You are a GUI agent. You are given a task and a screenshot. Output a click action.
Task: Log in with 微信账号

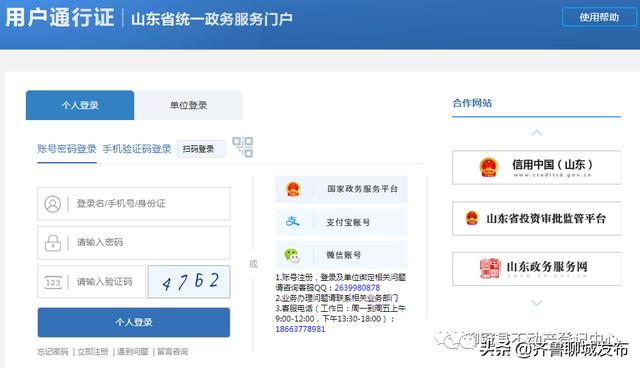(x=342, y=255)
